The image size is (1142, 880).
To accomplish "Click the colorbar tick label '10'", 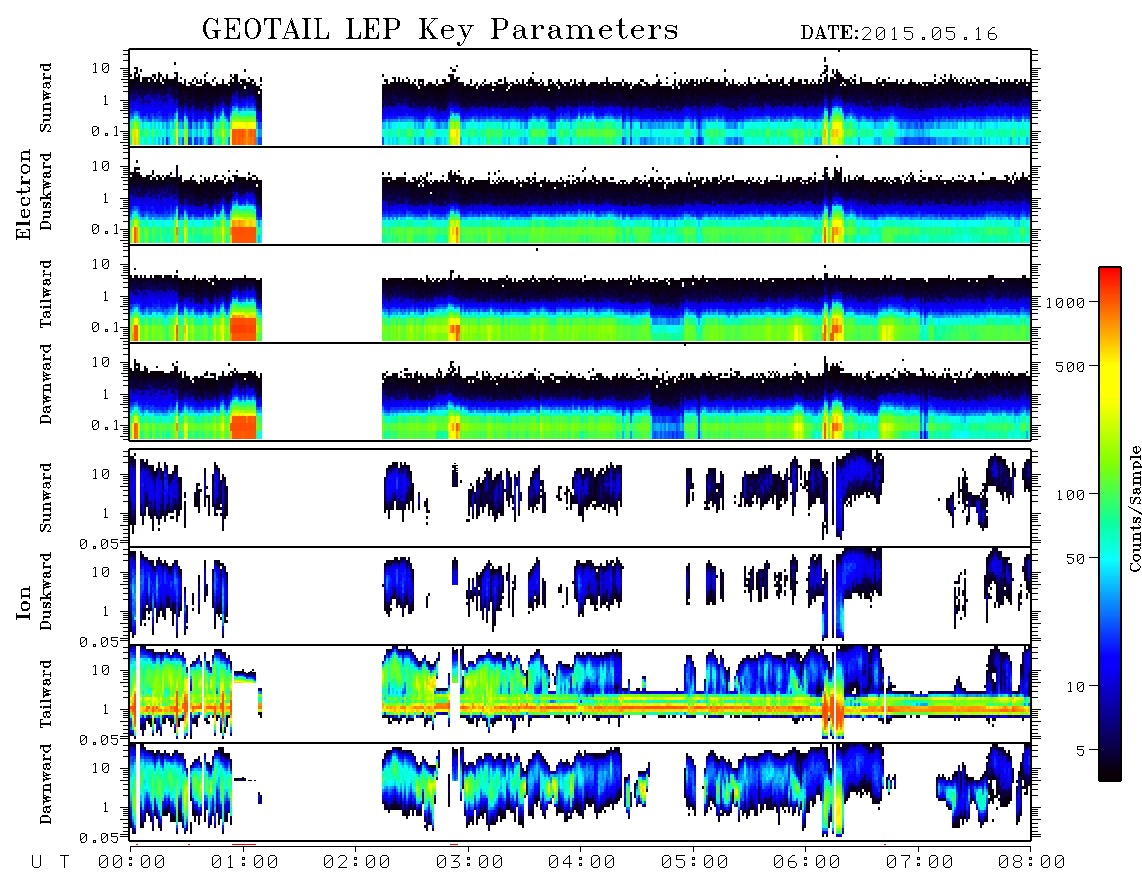I will click(1076, 686).
